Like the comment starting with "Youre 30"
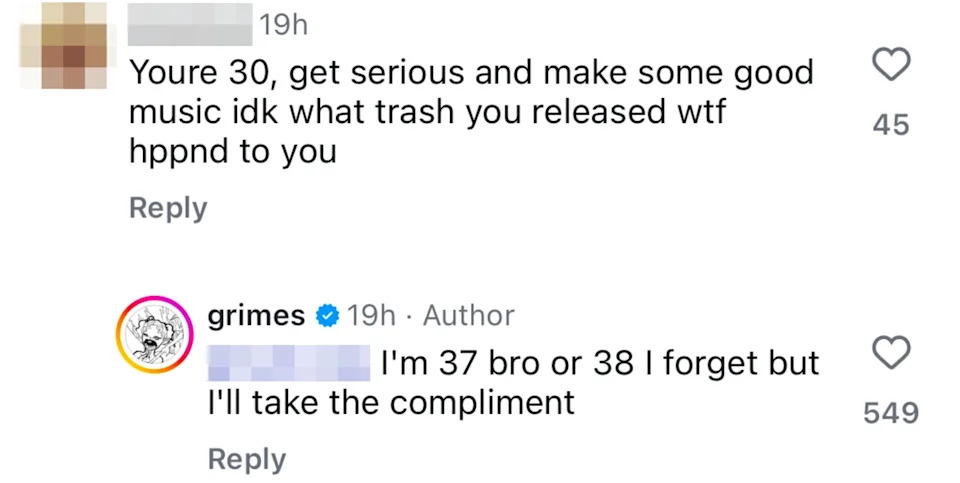960x483 pixels. [891, 66]
